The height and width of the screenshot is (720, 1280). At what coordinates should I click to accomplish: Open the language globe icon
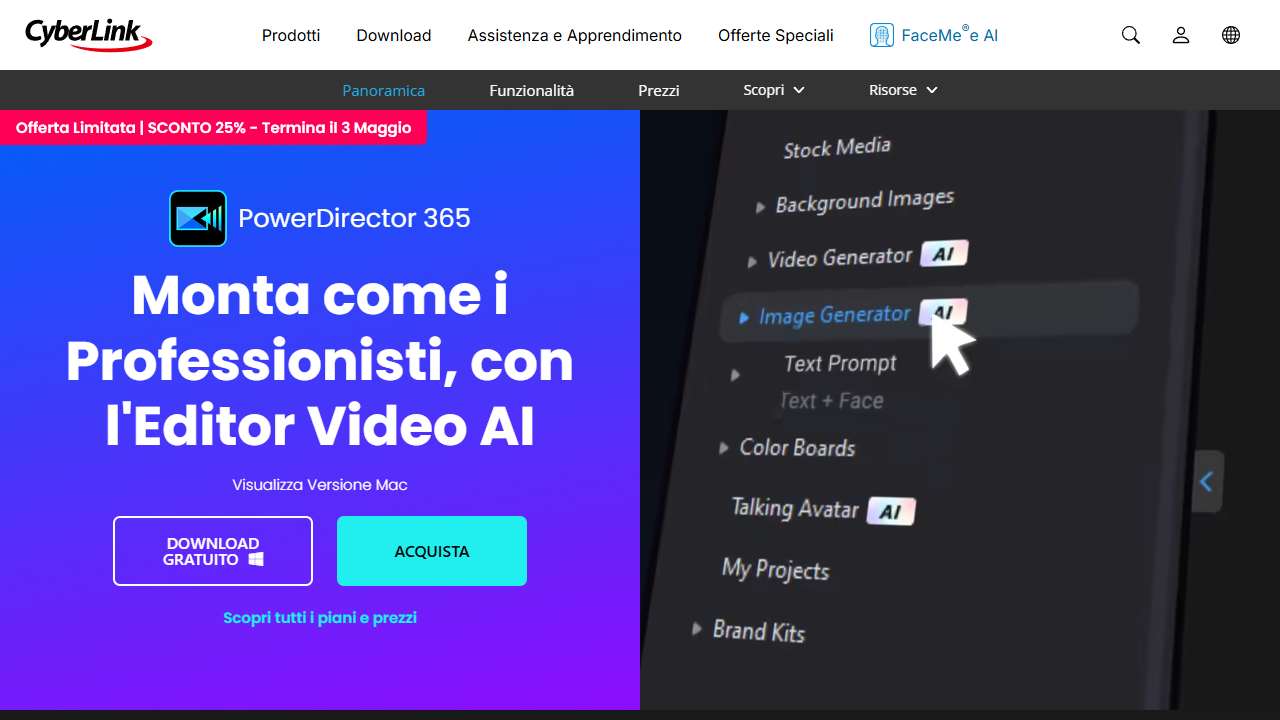[x=1231, y=35]
